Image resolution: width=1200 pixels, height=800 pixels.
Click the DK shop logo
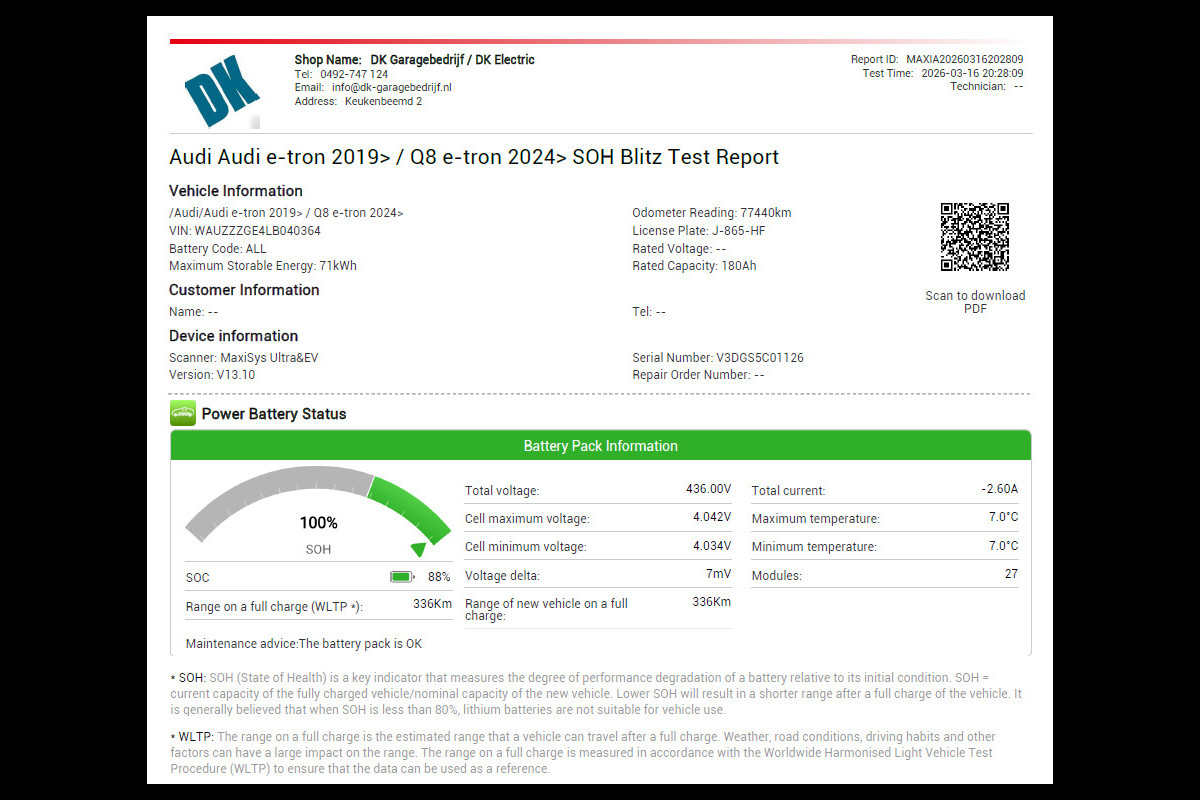click(222, 91)
